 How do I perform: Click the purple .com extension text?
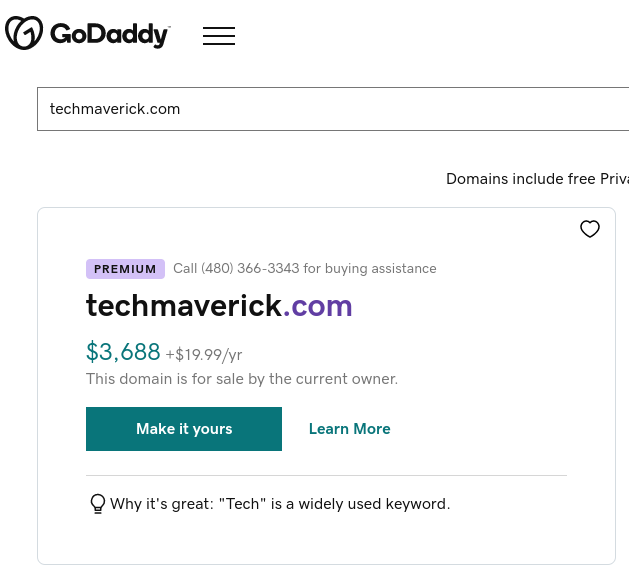click(x=318, y=305)
